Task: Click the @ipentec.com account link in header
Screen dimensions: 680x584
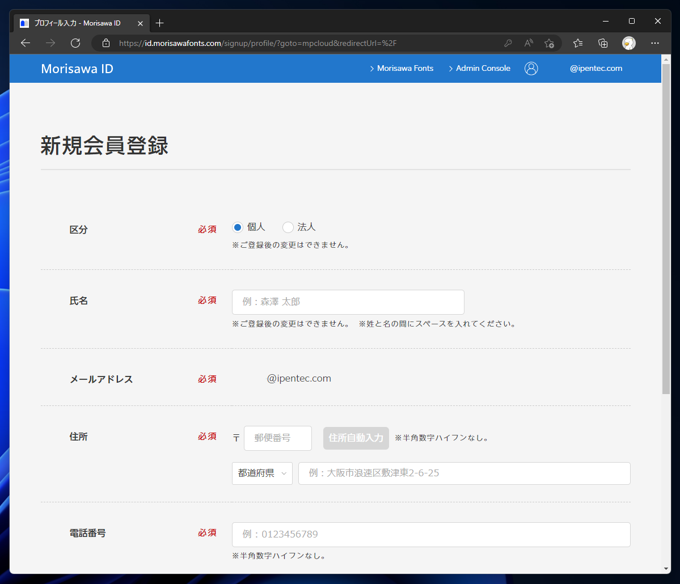Action: point(596,68)
